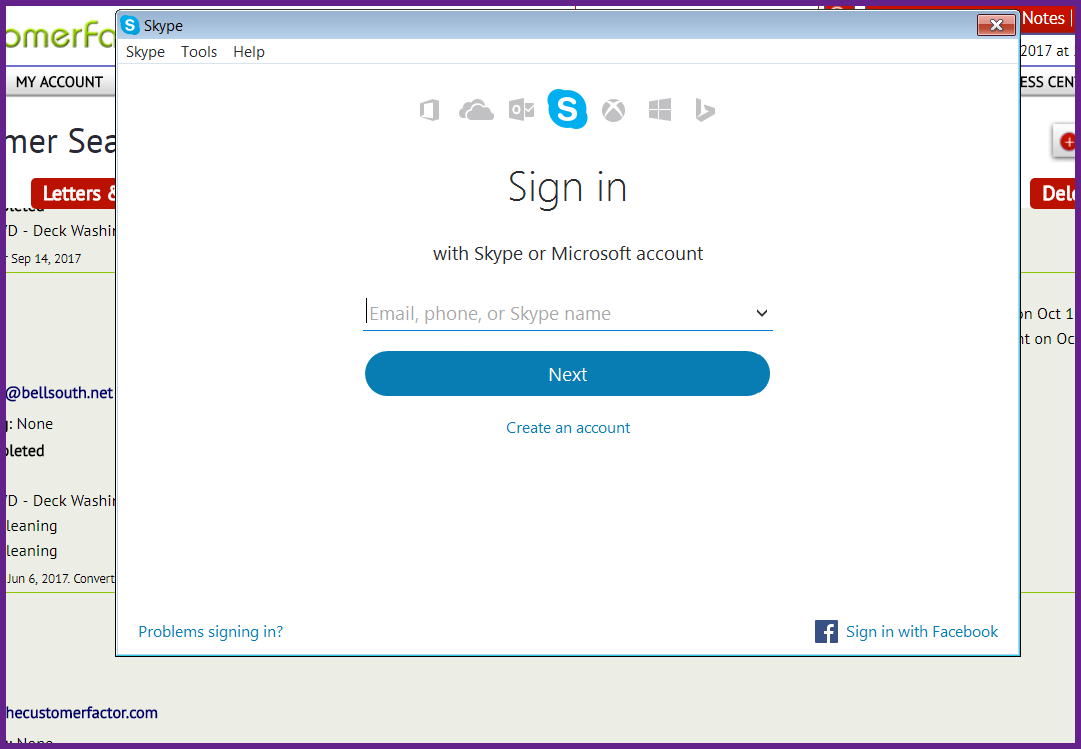Open the Help menu
The height and width of the screenshot is (749, 1081).
249,52
